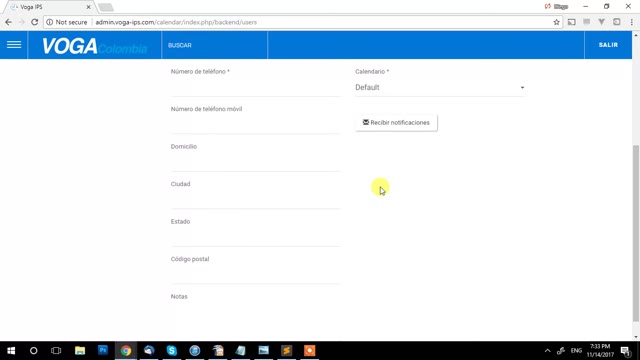Toggle the Recibir notificaciones button
The height and width of the screenshot is (360, 640).
click(396, 122)
